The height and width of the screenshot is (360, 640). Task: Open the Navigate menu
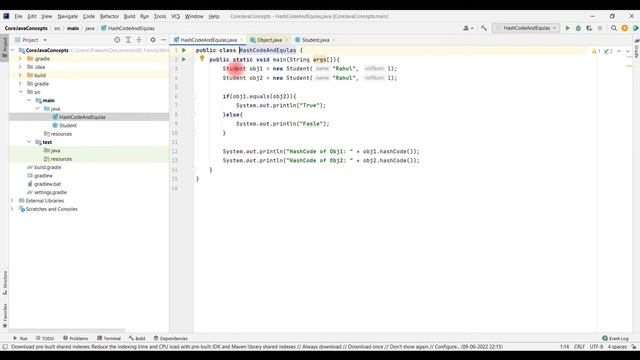coord(67,16)
